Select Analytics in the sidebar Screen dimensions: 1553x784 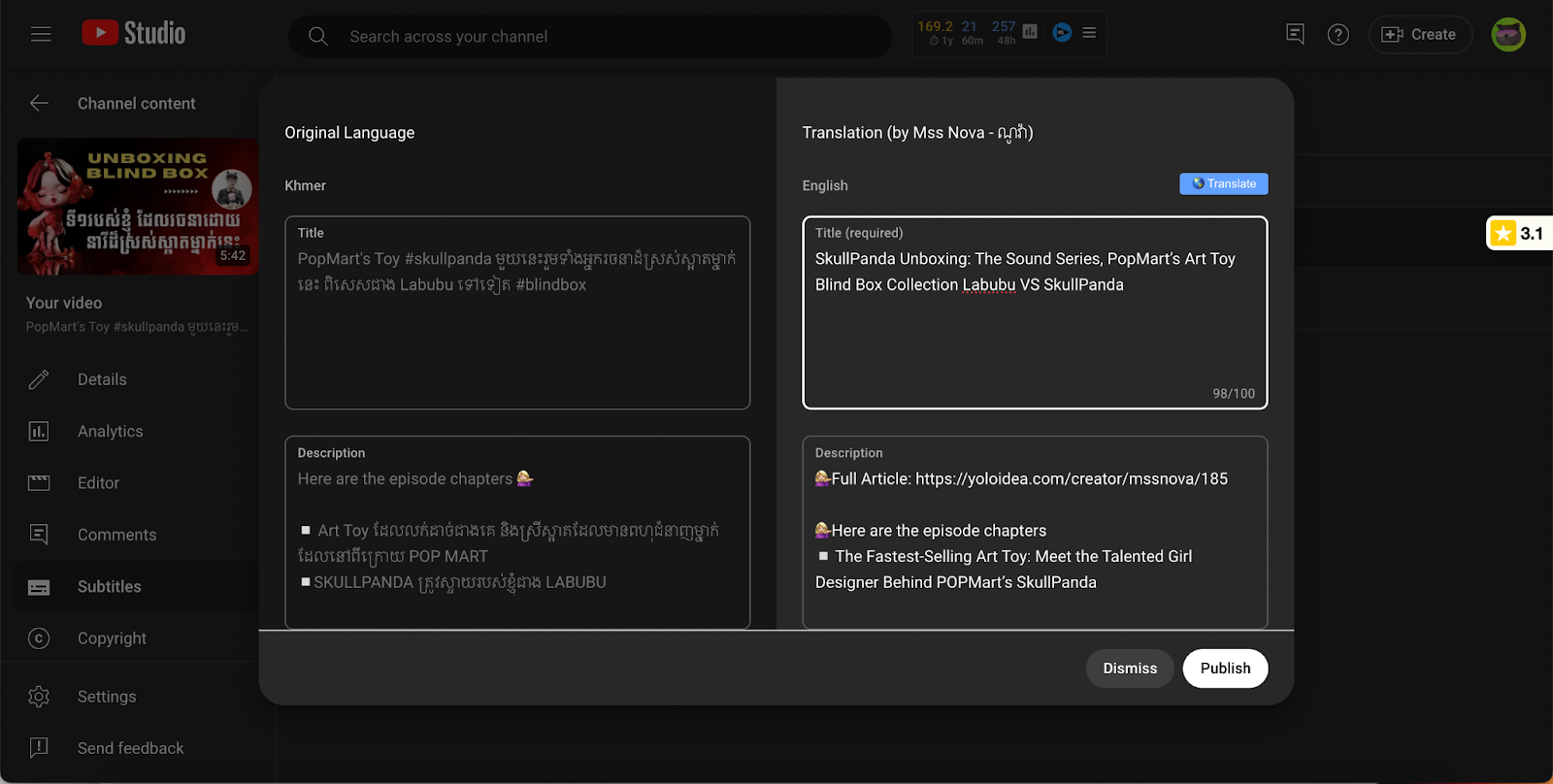pos(110,431)
